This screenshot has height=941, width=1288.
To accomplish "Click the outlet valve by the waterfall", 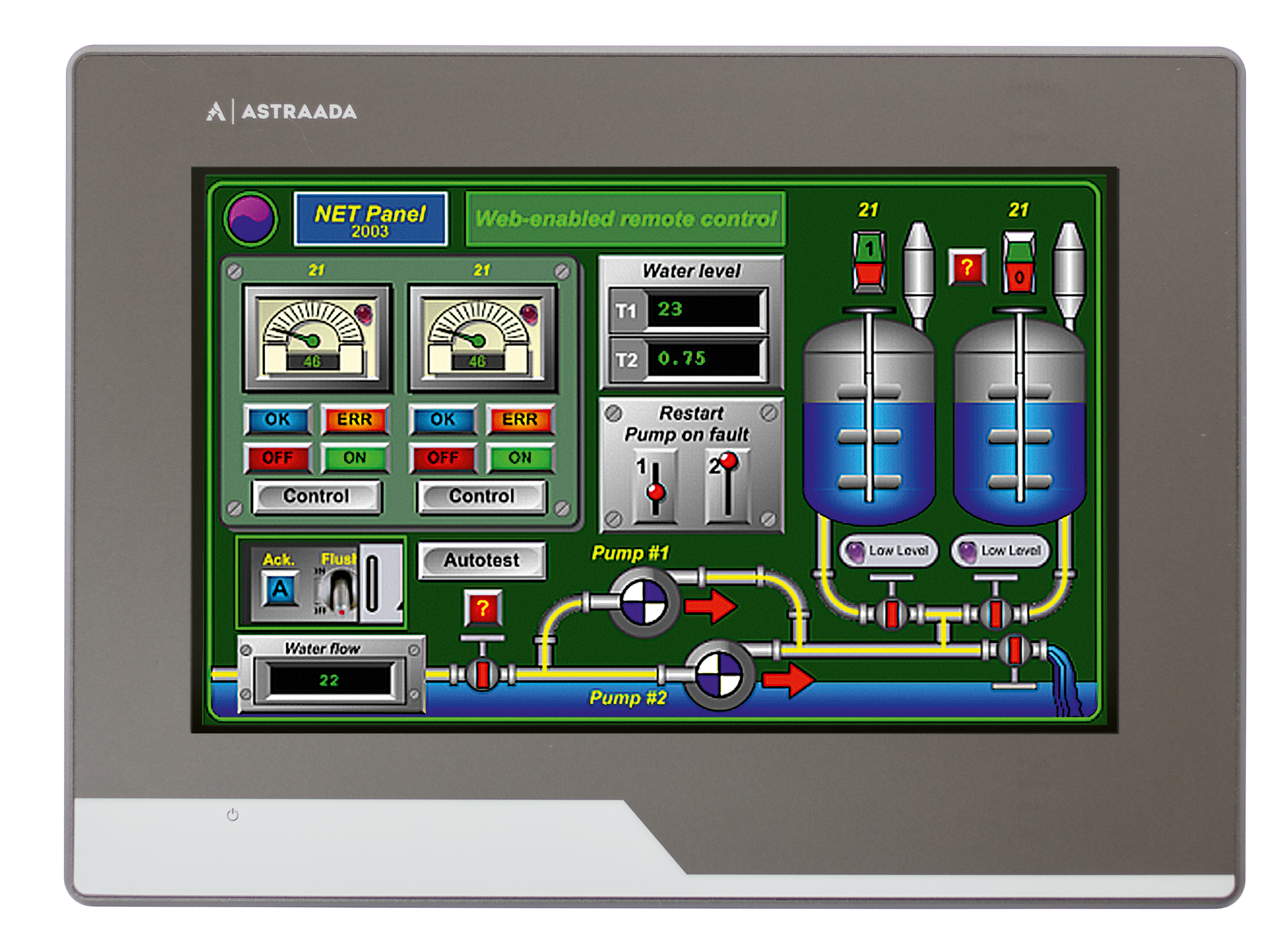I will tap(1014, 651).
